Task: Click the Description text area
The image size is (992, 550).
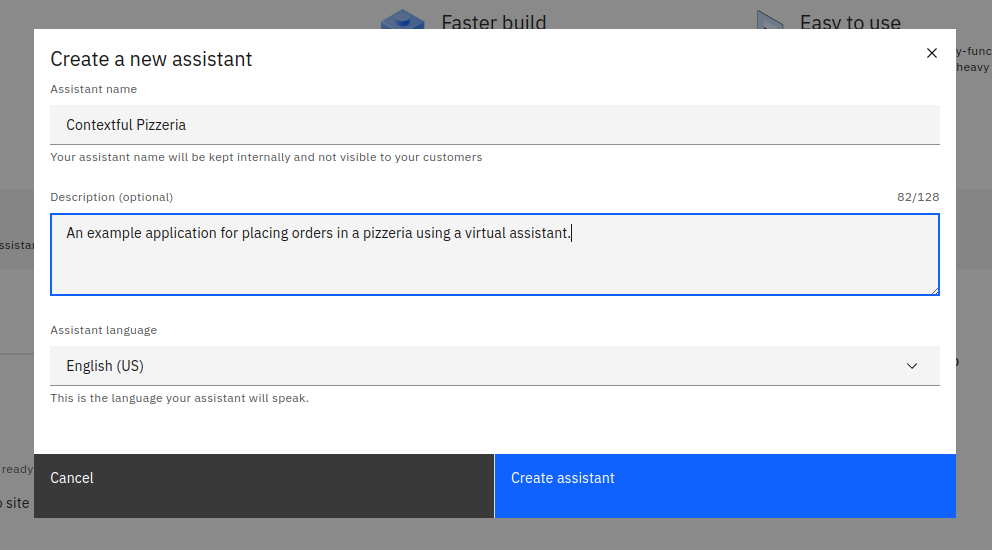Action: click(x=495, y=254)
